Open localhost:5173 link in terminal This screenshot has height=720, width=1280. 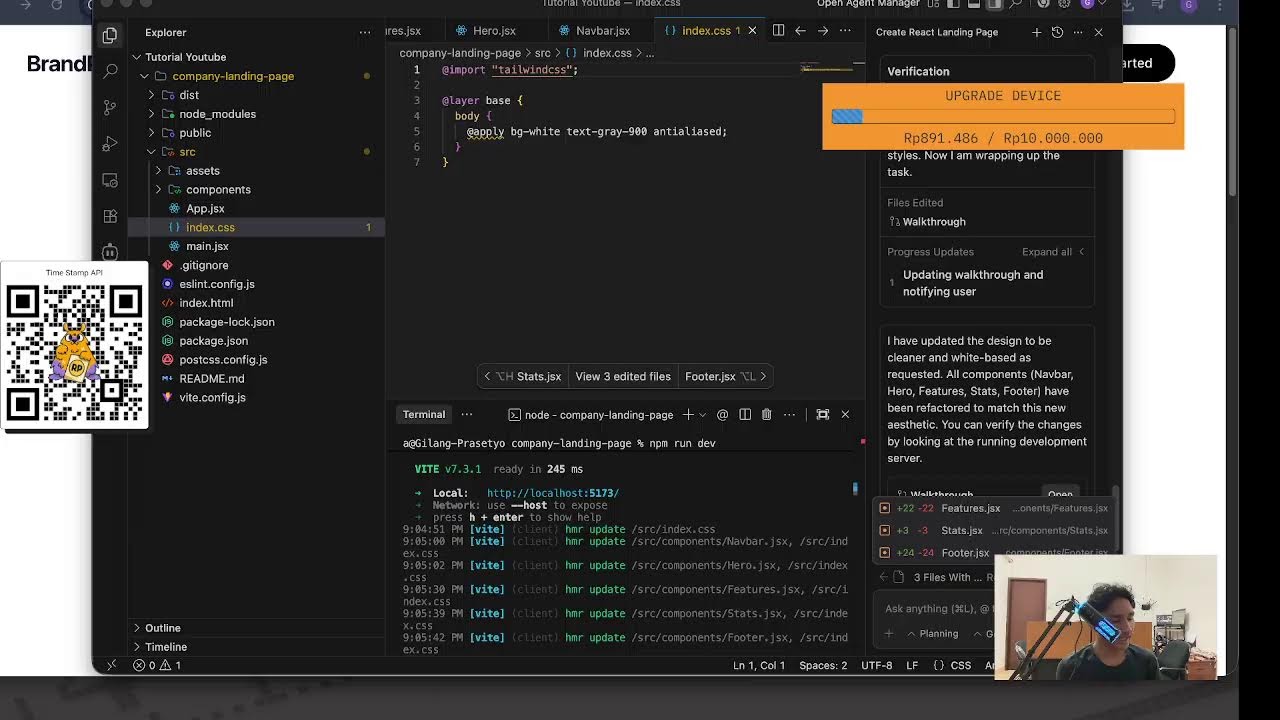pyautogui.click(x=553, y=493)
